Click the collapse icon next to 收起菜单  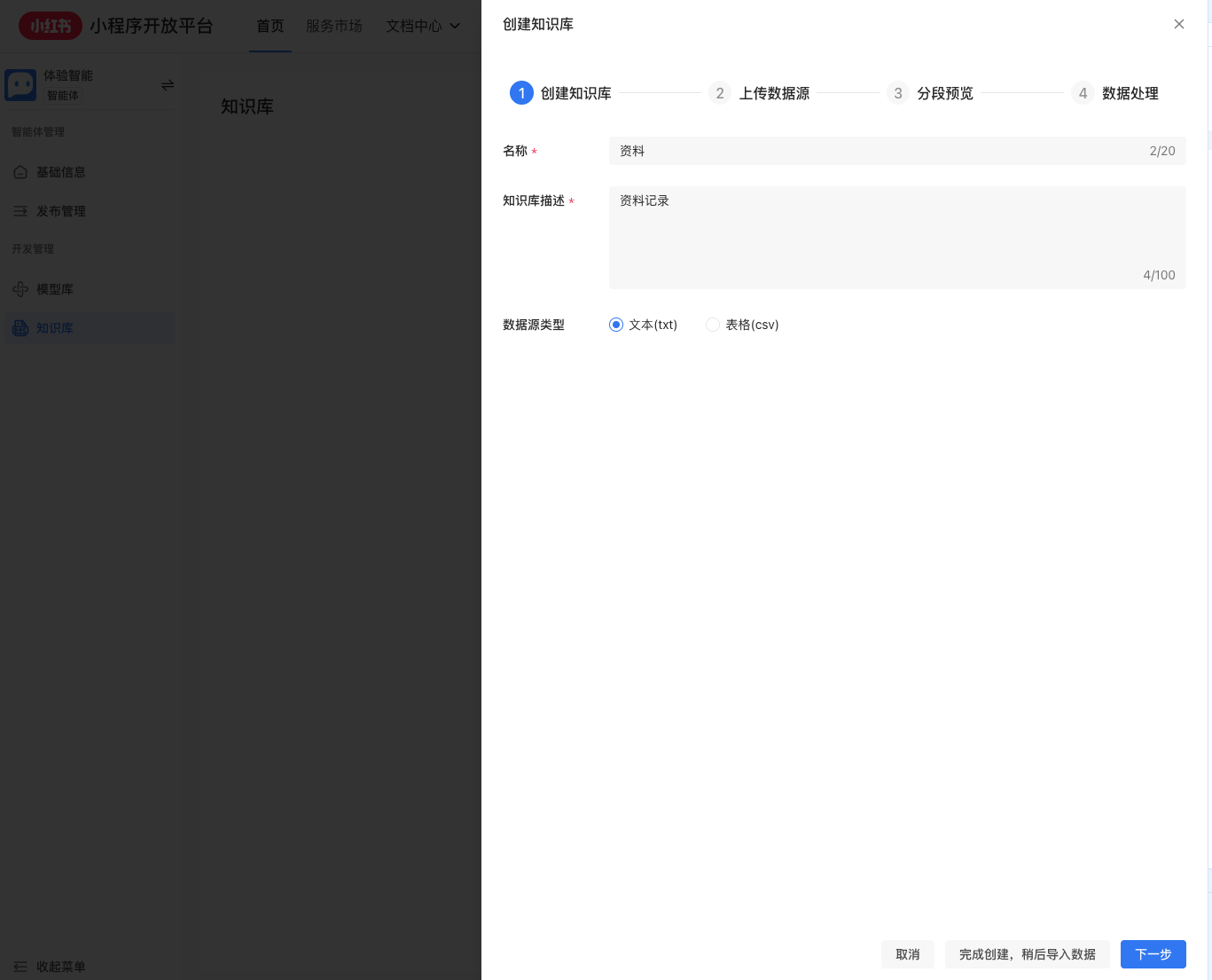click(20, 967)
